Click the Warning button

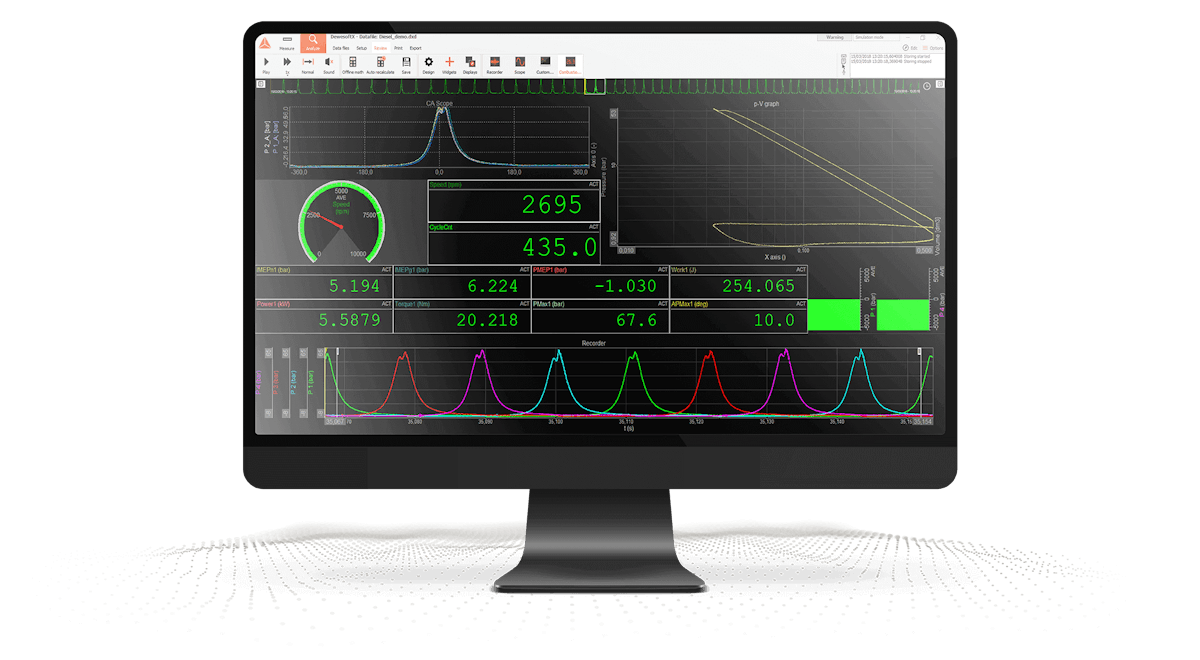[835, 38]
